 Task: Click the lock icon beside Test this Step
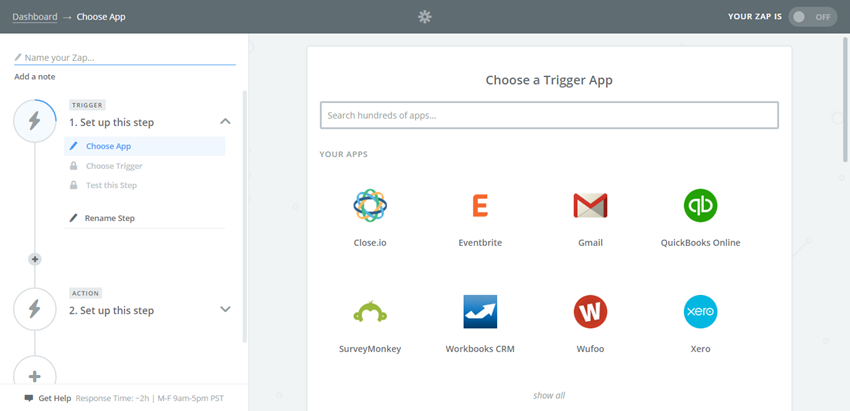74,185
